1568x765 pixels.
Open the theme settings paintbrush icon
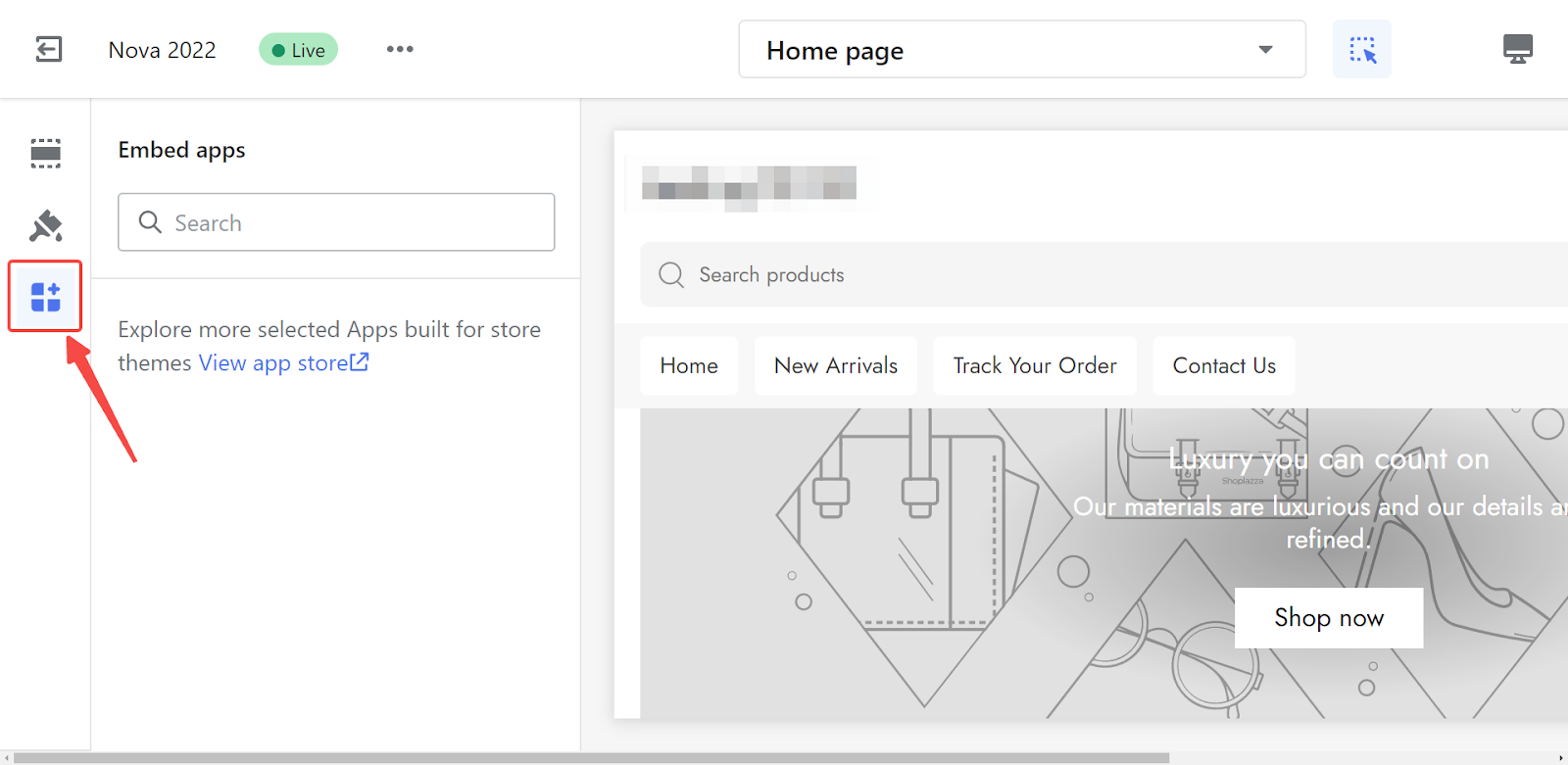click(x=45, y=225)
